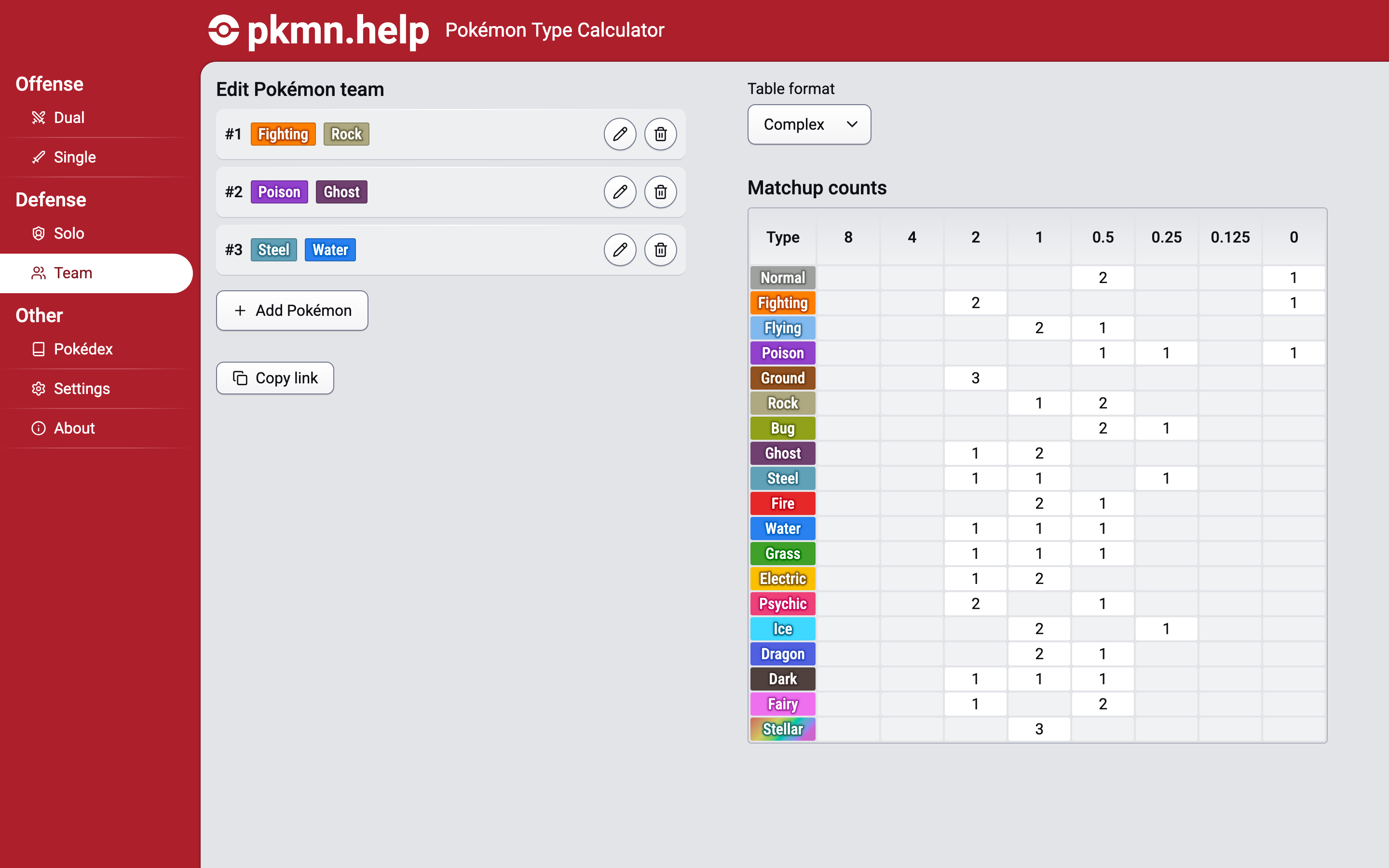Switch to Defense Solo page
Viewport: 1389px width, 868px height.
coord(69,234)
